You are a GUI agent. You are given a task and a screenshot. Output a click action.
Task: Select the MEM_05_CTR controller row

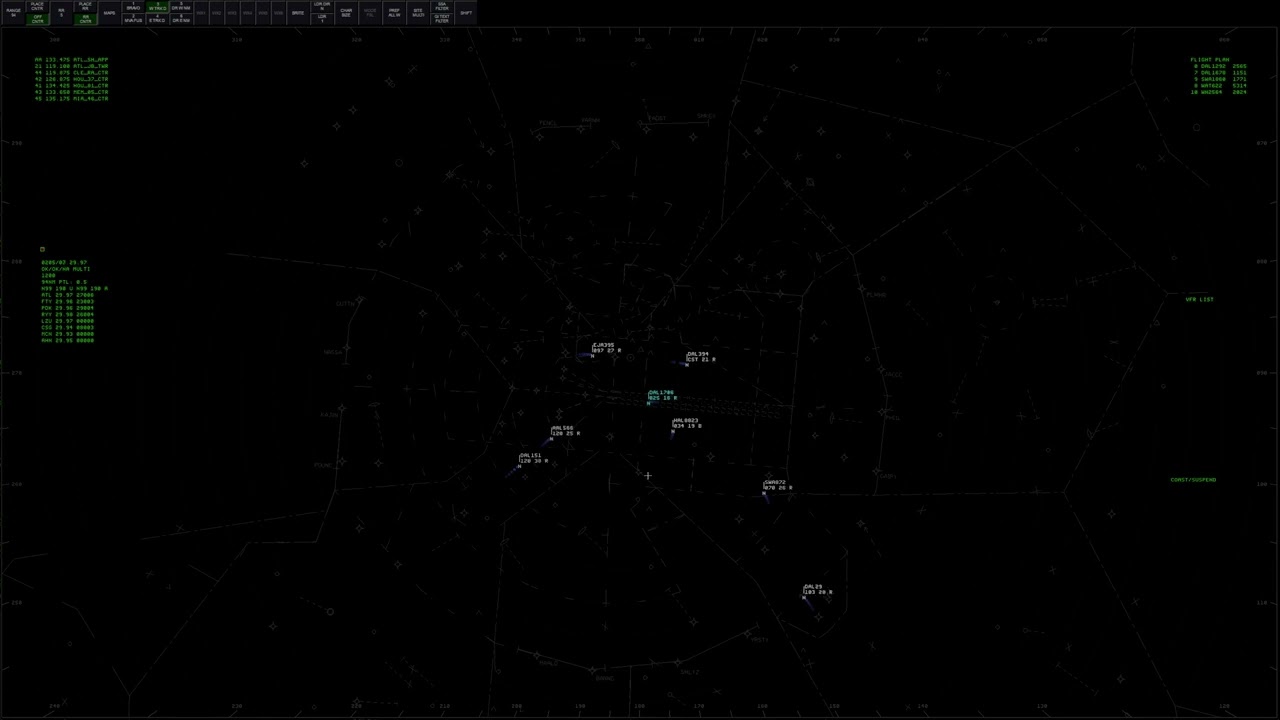tap(71, 92)
